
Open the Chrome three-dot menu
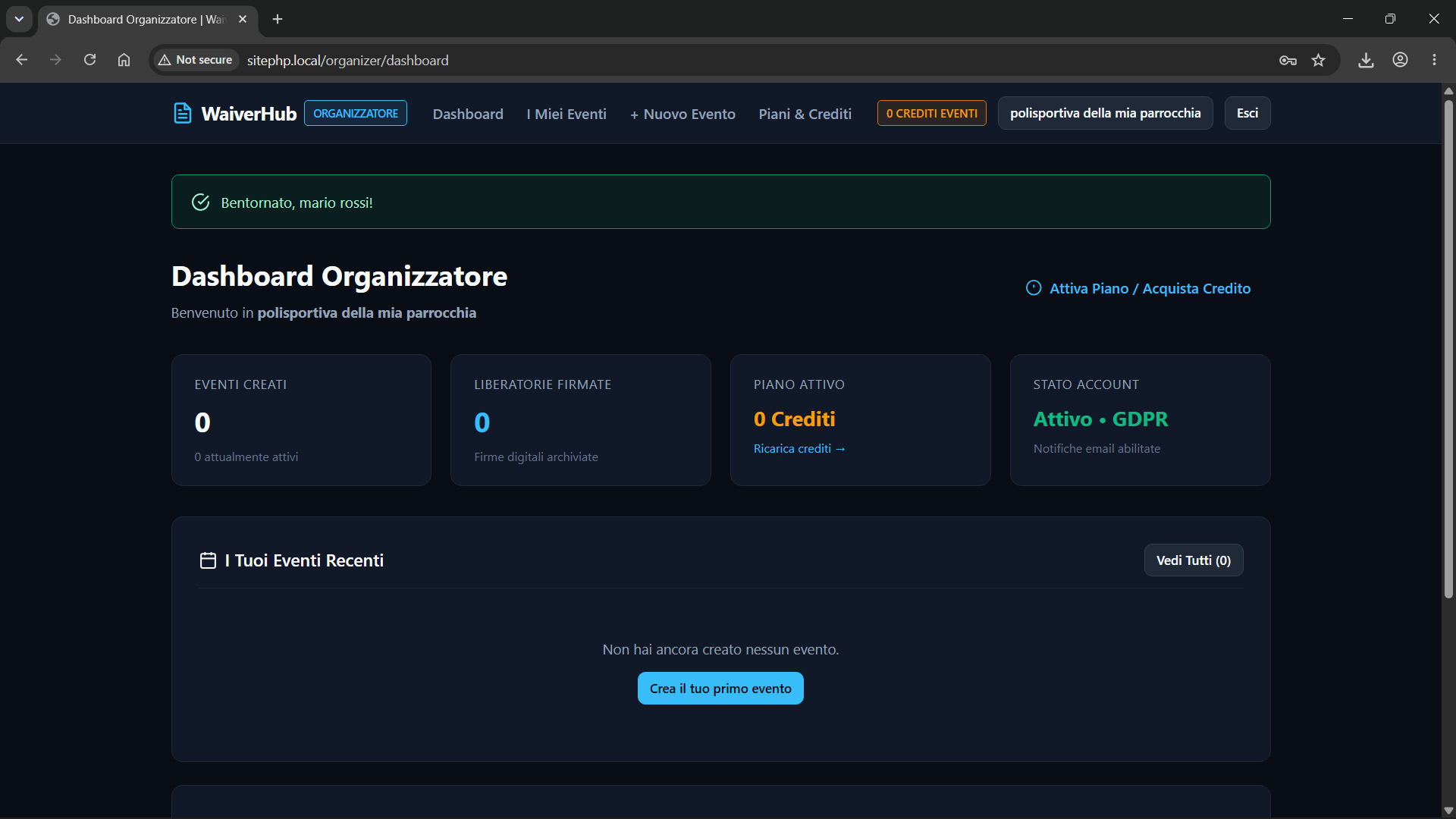click(1434, 60)
